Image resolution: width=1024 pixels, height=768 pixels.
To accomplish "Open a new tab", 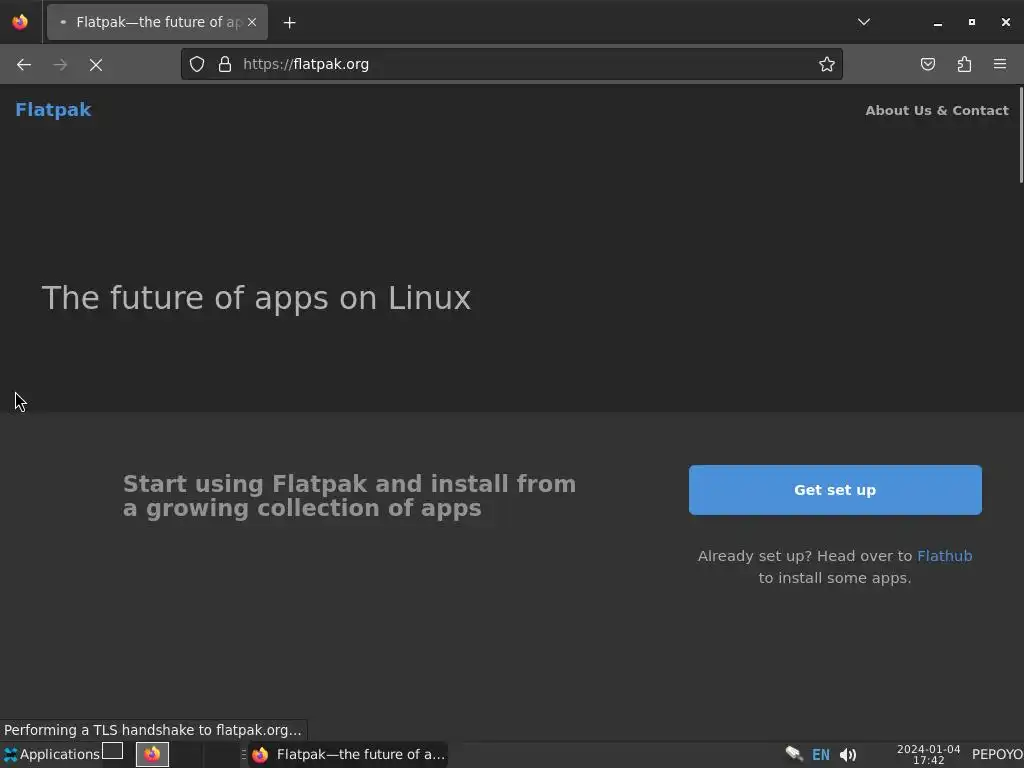I will pyautogui.click(x=289, y=22).
